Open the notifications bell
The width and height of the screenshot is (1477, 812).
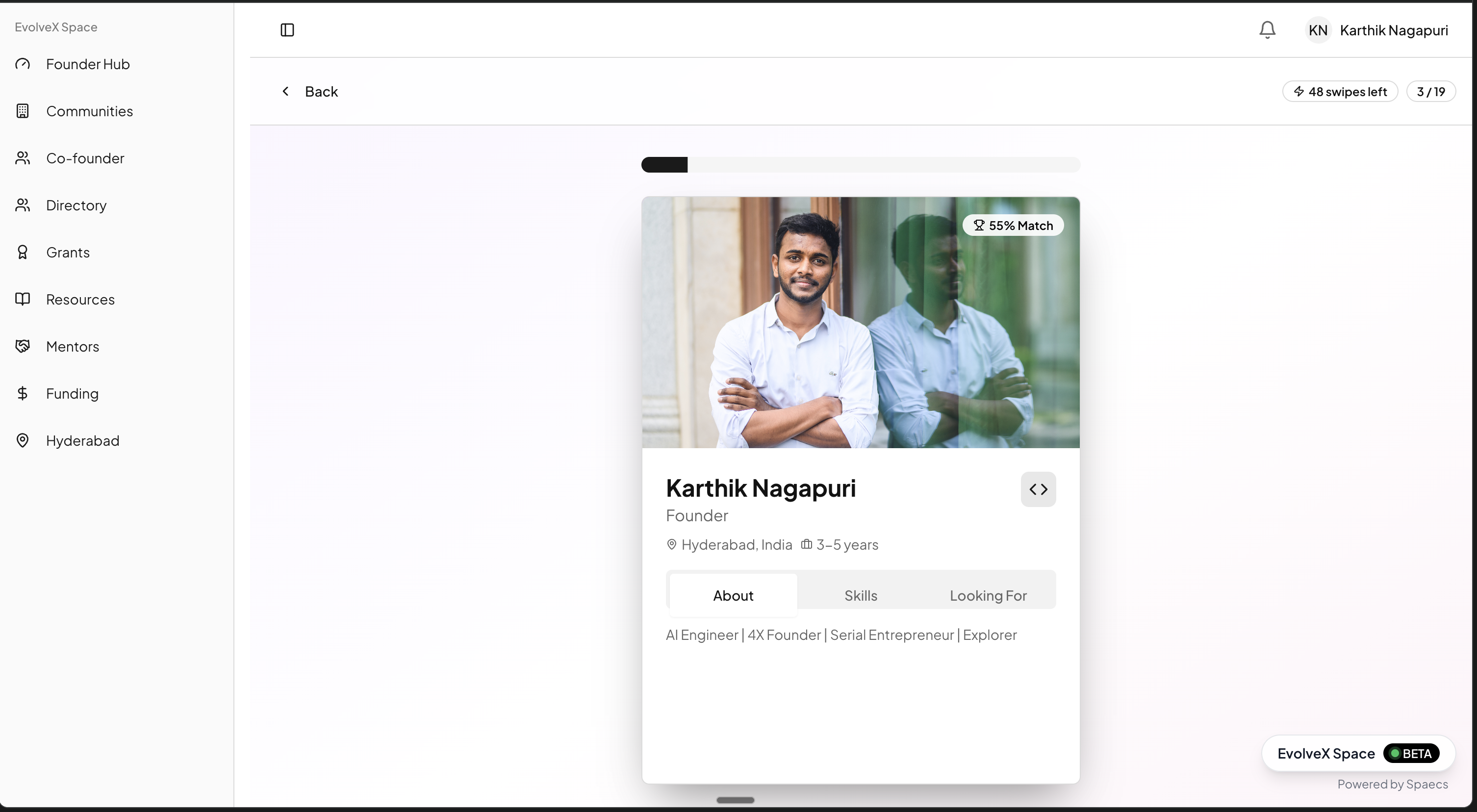pyautogui.click(x=1267, y=30)
